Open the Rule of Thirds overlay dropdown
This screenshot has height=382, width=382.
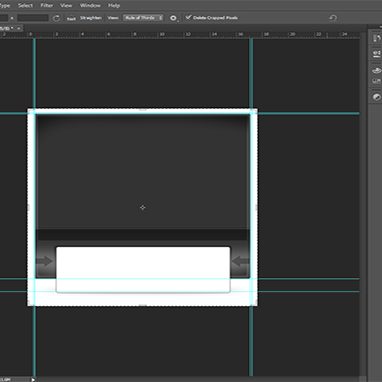coord(143,18)
